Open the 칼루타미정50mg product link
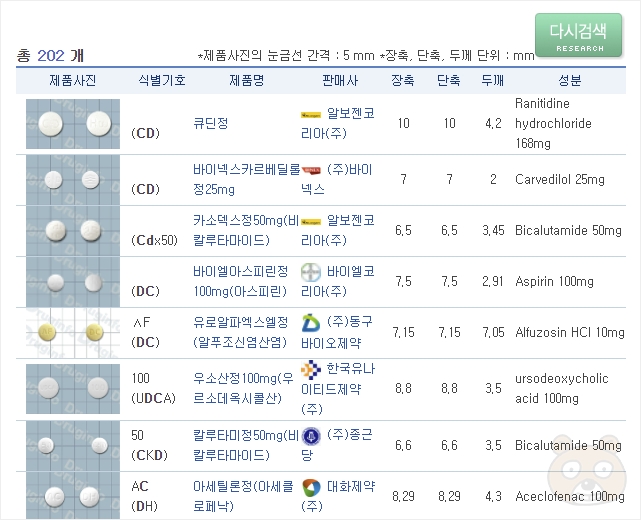 pyautogui.click(x=246, y=445)
